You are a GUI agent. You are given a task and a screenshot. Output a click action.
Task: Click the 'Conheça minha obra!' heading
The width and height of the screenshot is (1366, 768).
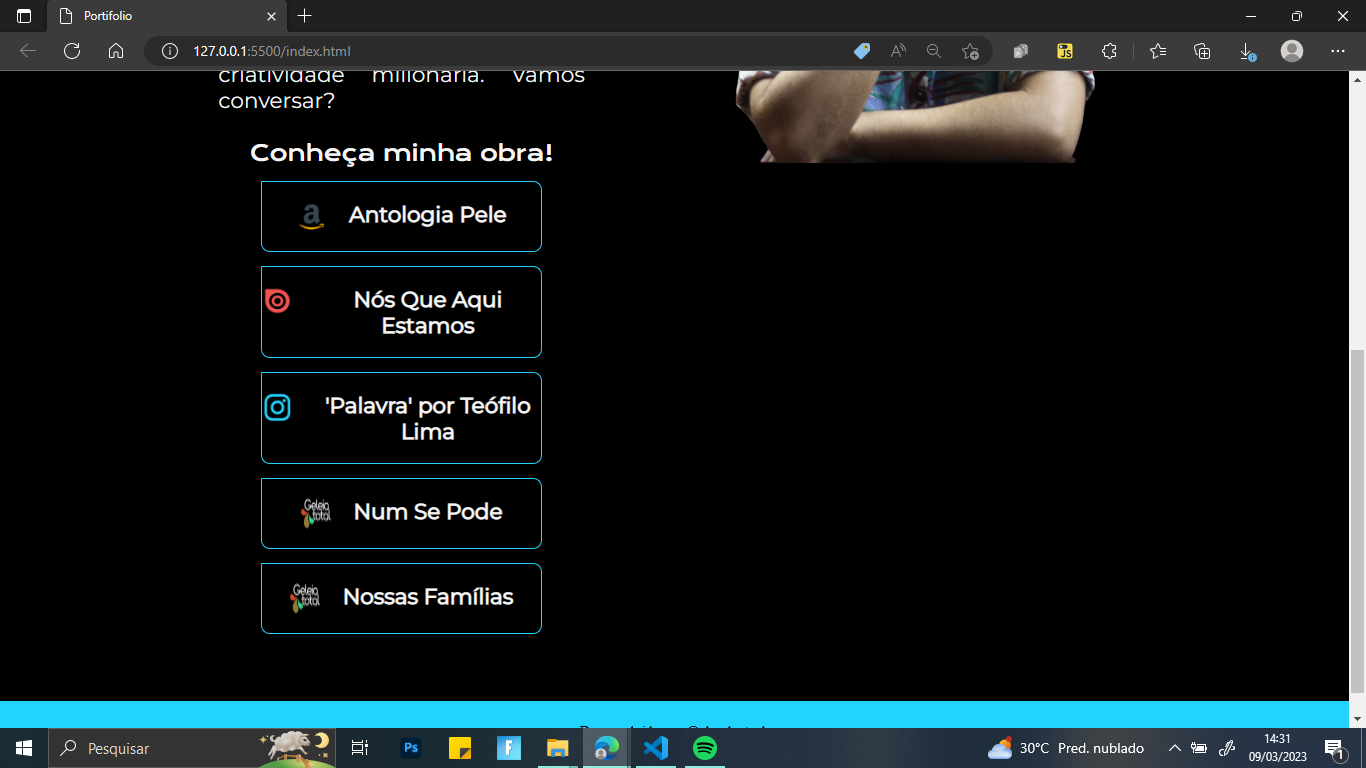pyautogui.click(x=401, y=154)
